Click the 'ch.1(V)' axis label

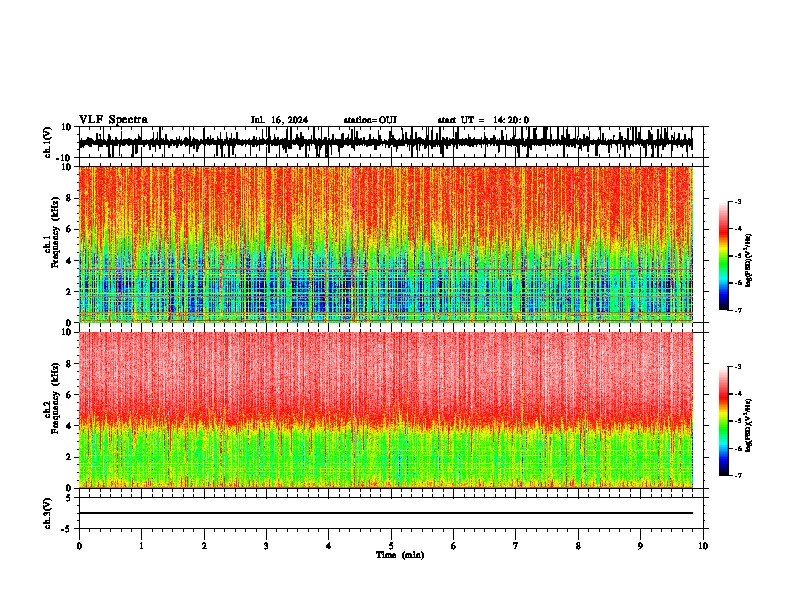pos(48,142)
